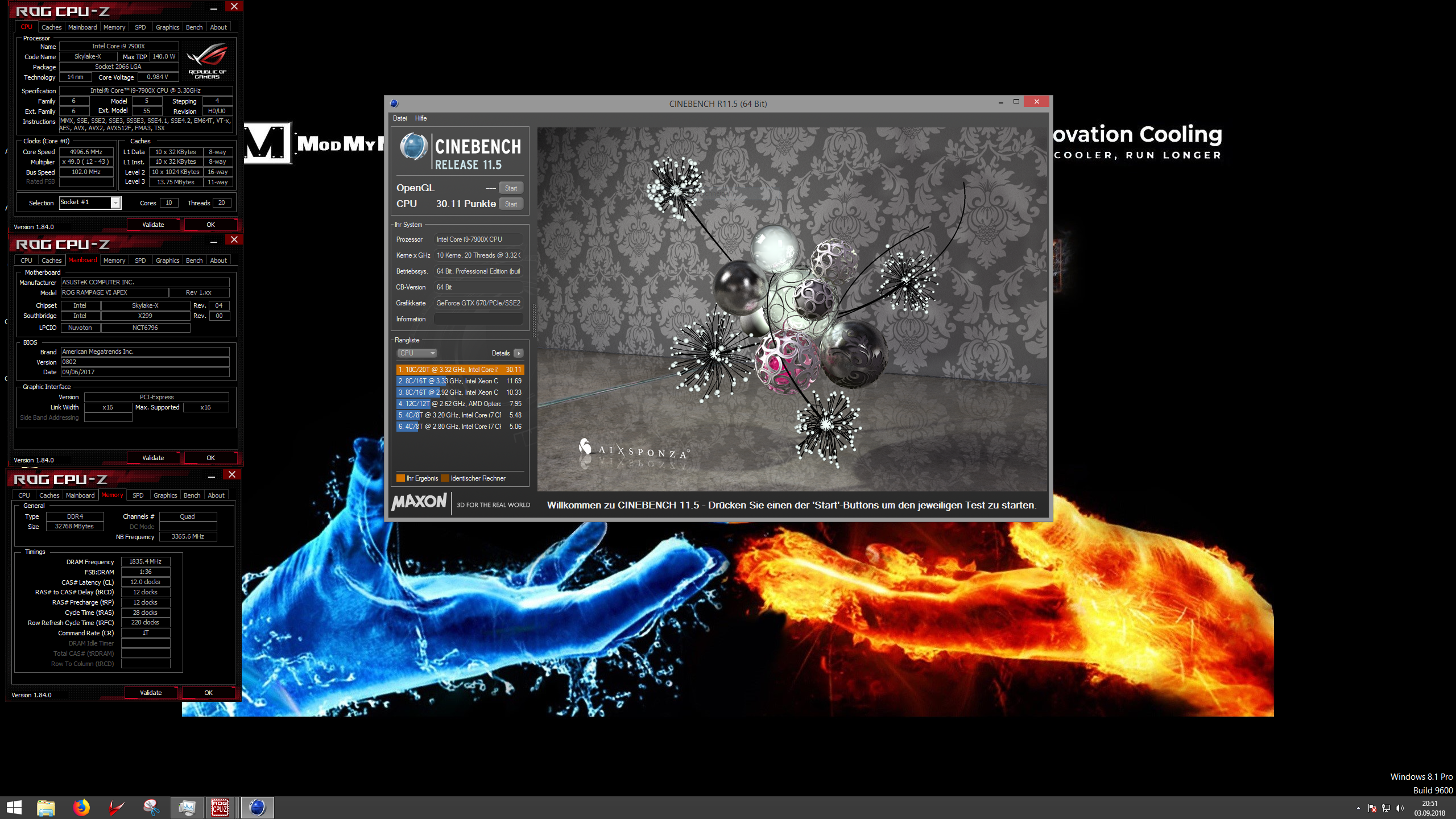This screenshot has height=819, width=1456.
Task: Launch Firefox from the taskbar
Action: [81, 807]
